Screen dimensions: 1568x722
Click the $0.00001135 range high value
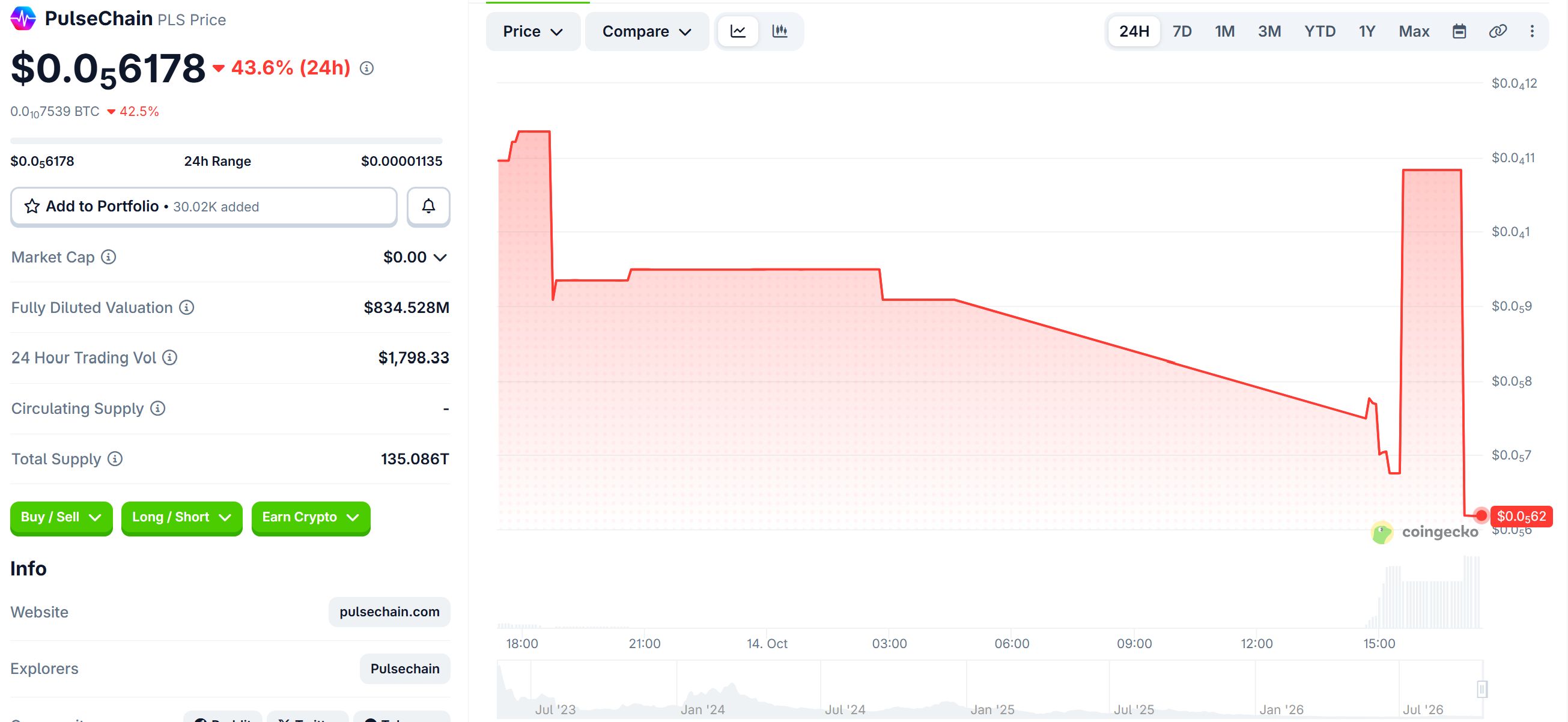(x=402, y=162)
